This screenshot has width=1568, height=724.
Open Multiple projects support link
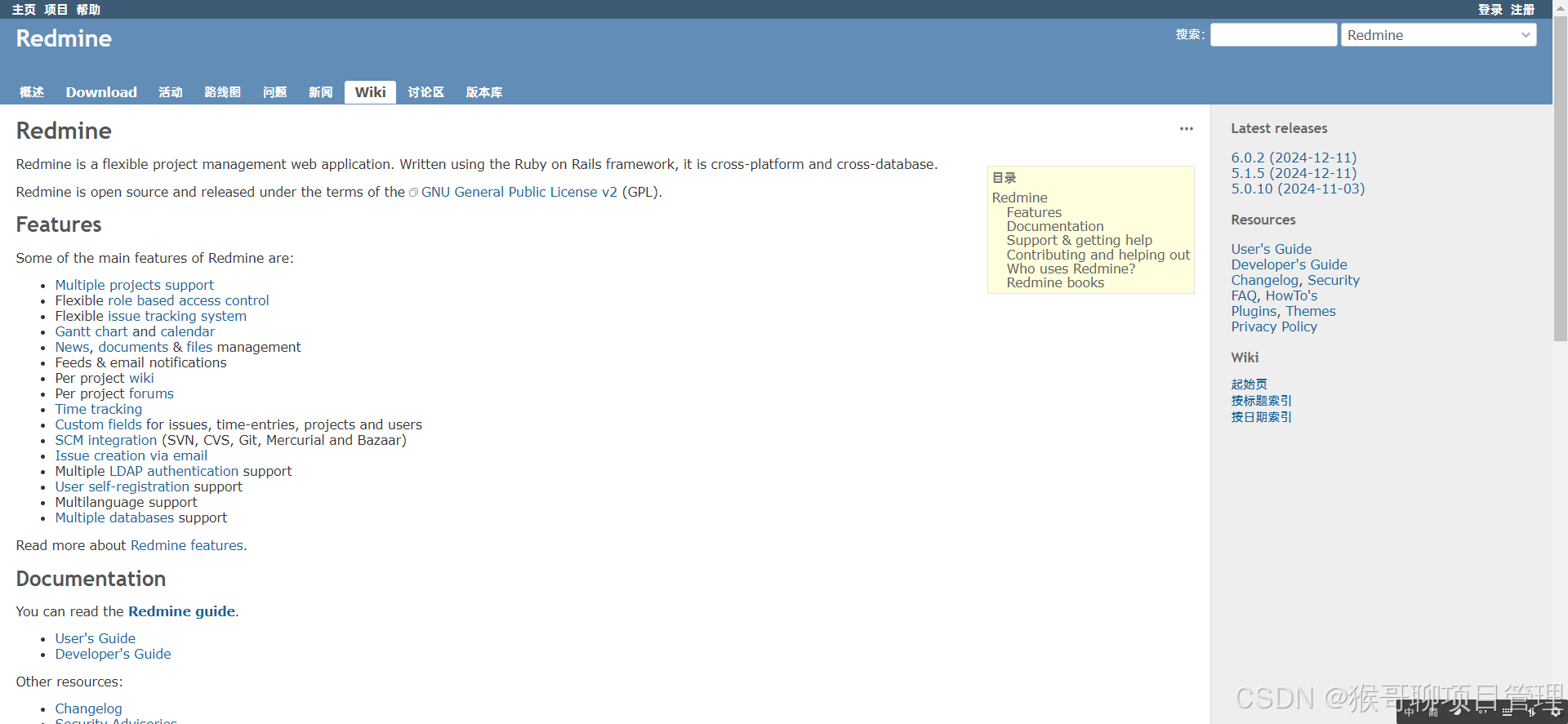(x=135, y=285)
